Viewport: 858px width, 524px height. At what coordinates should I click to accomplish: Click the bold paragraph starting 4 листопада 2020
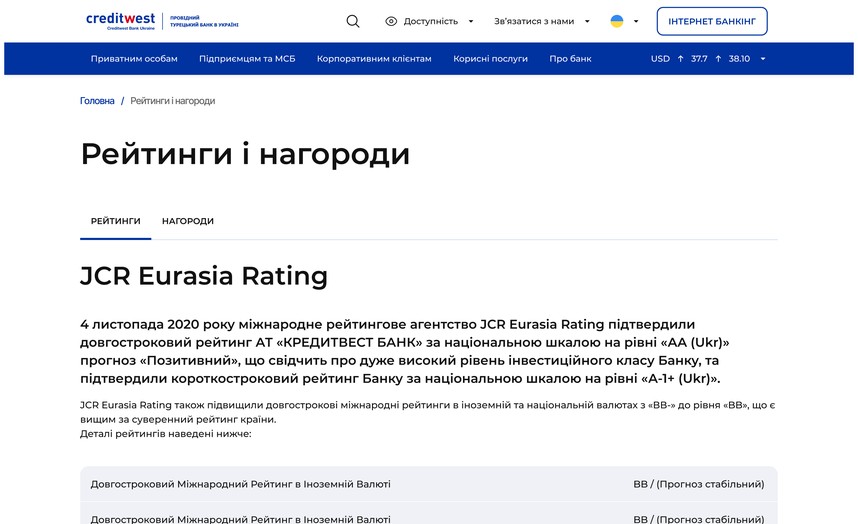405,351
